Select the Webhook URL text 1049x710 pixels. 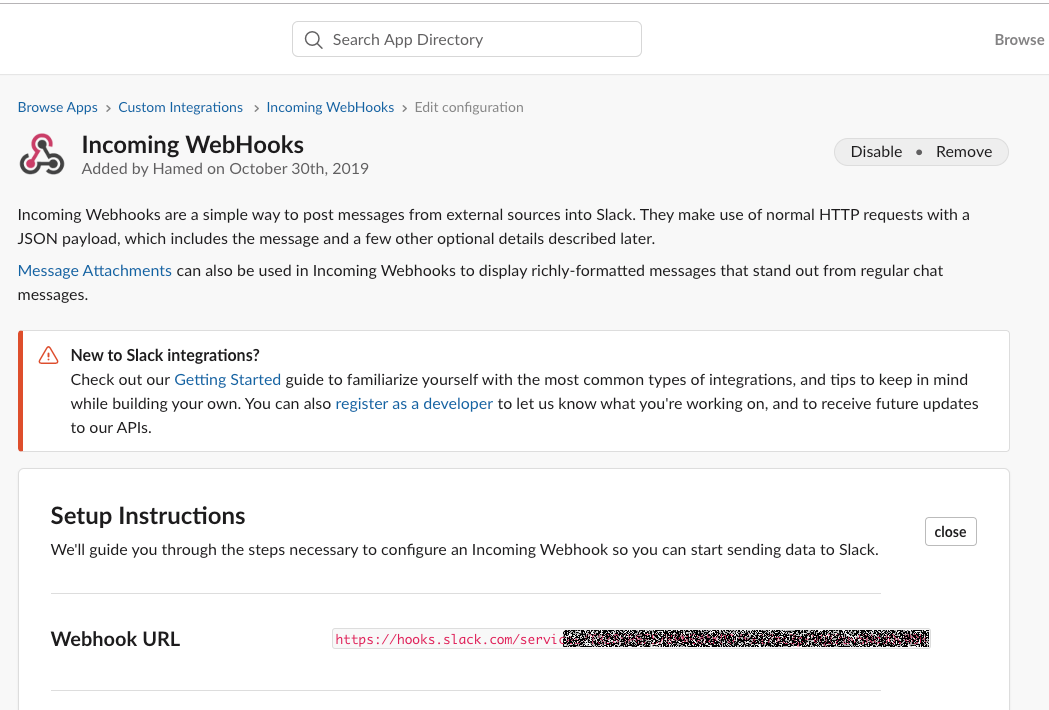point(630,638)
